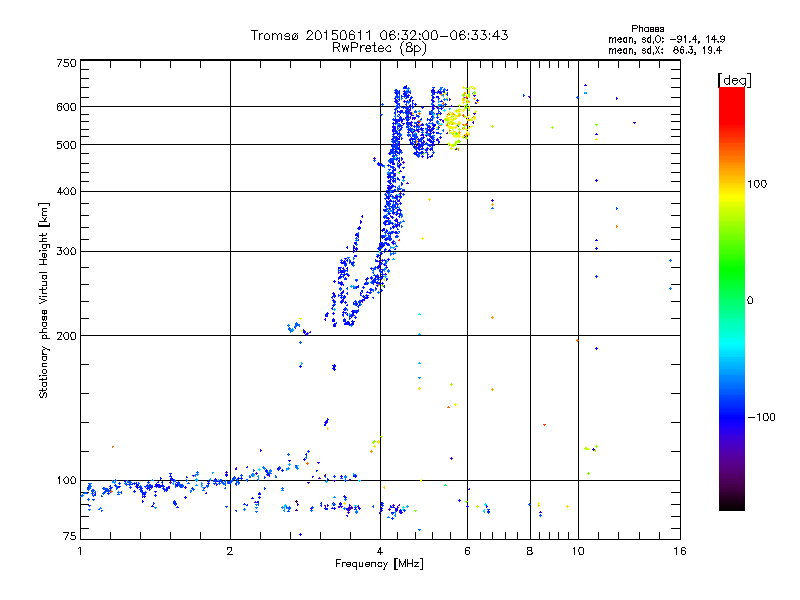
Task: Select the 'RwPretec (8p)' subtitle text
Action: [379, 48]
